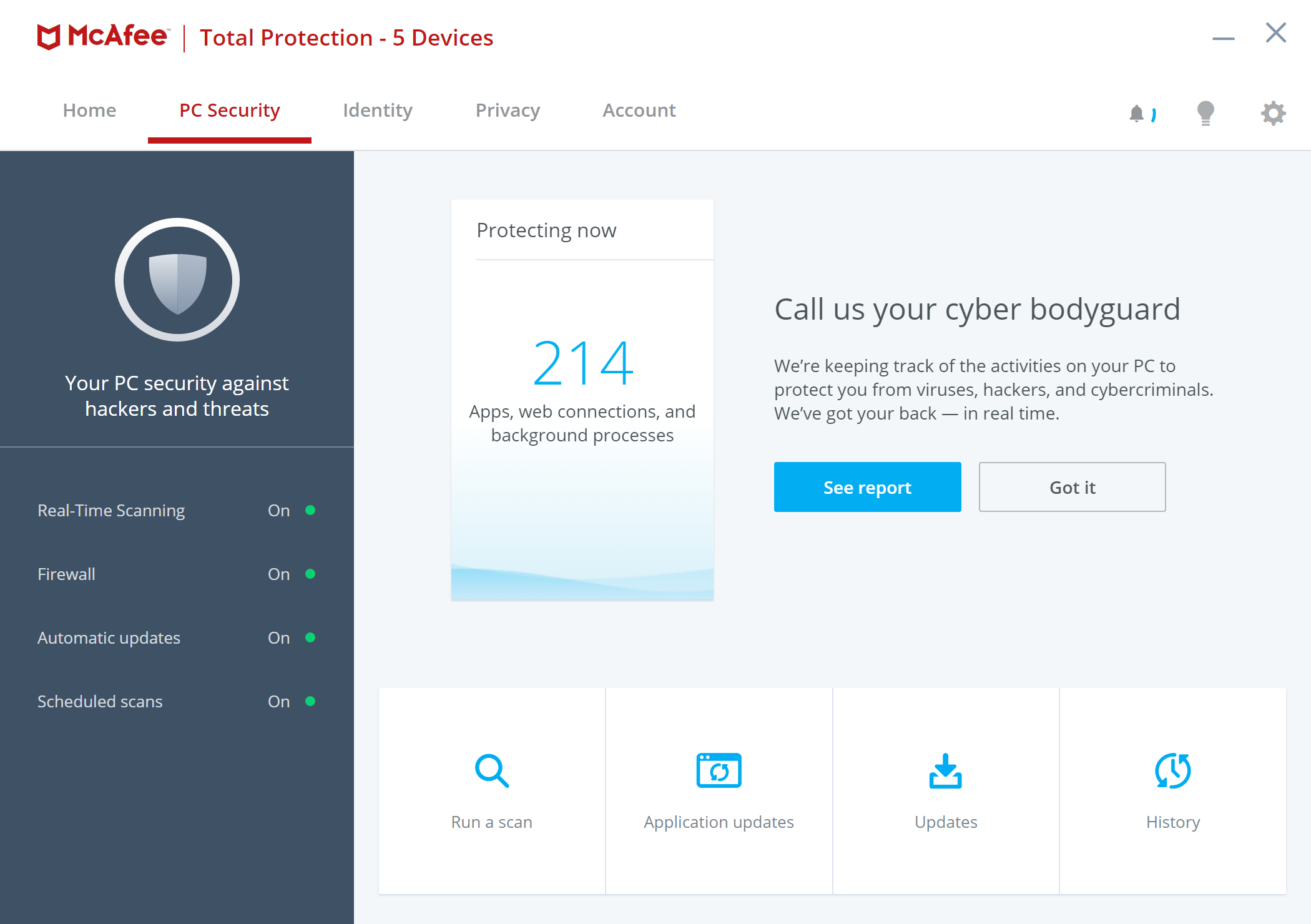Viewport: 1311px width, 924px height.
Task: Switch to the Home tab
Action: (89, 111)
